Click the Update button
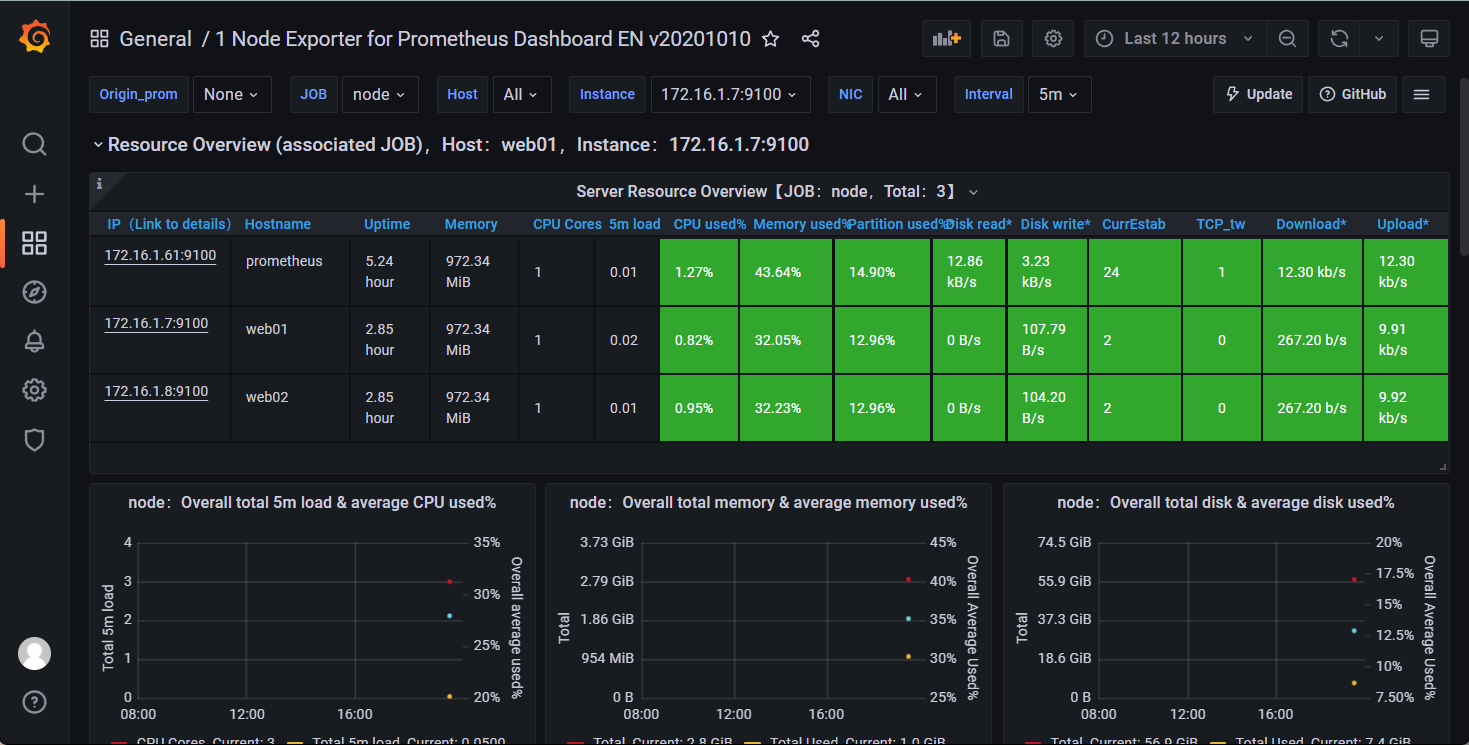Viewport: 1469px width, 745px height. (x=1259, y=94)
